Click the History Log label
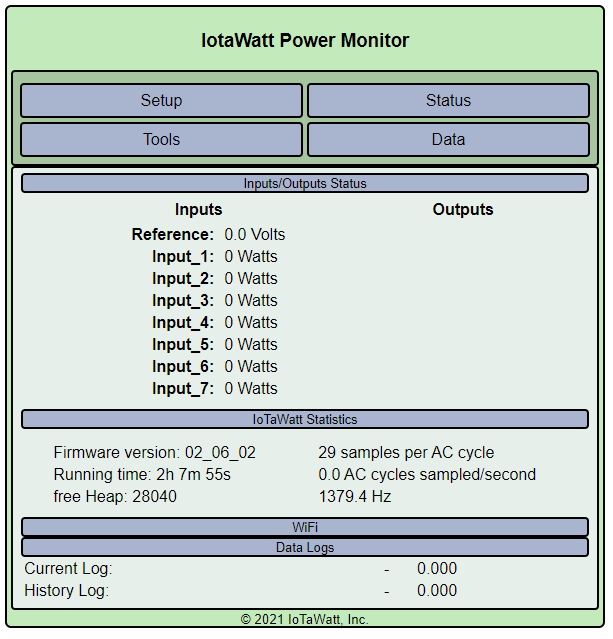Image resolution: width=613 pixels, height=639 pixels. click(66, 591)
